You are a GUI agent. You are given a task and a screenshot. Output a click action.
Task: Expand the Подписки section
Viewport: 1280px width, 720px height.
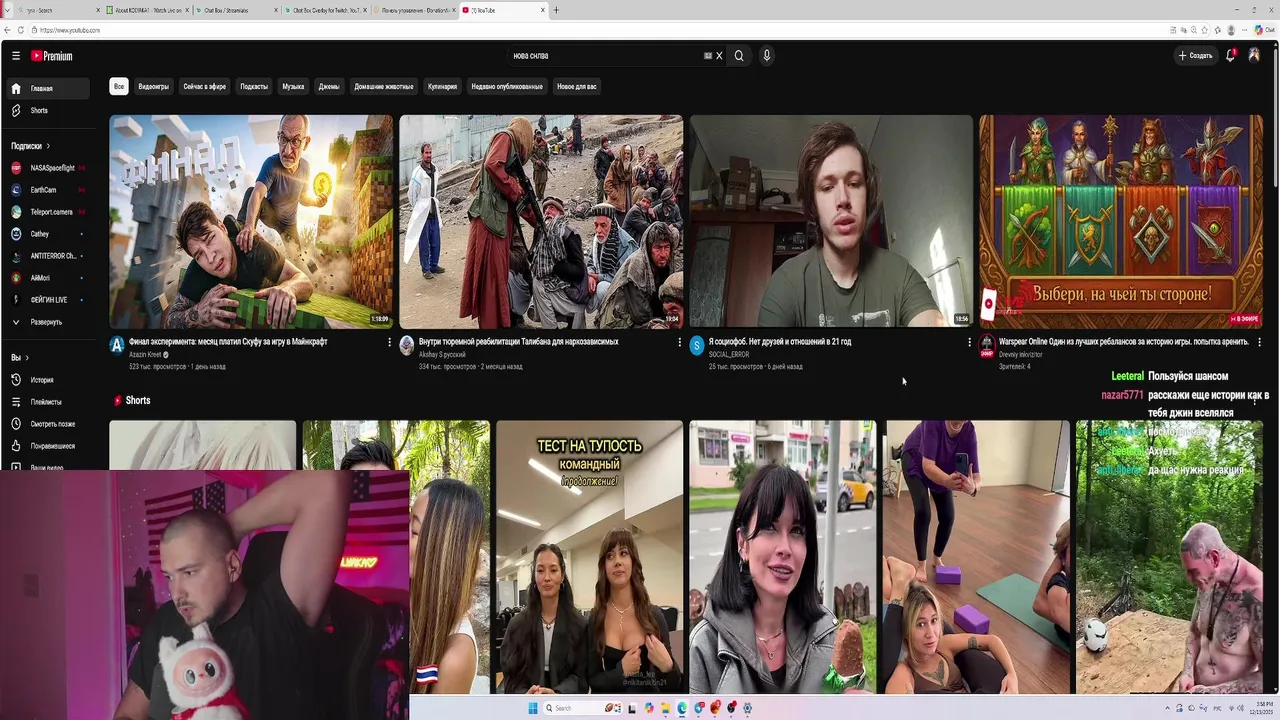point(30,146)
